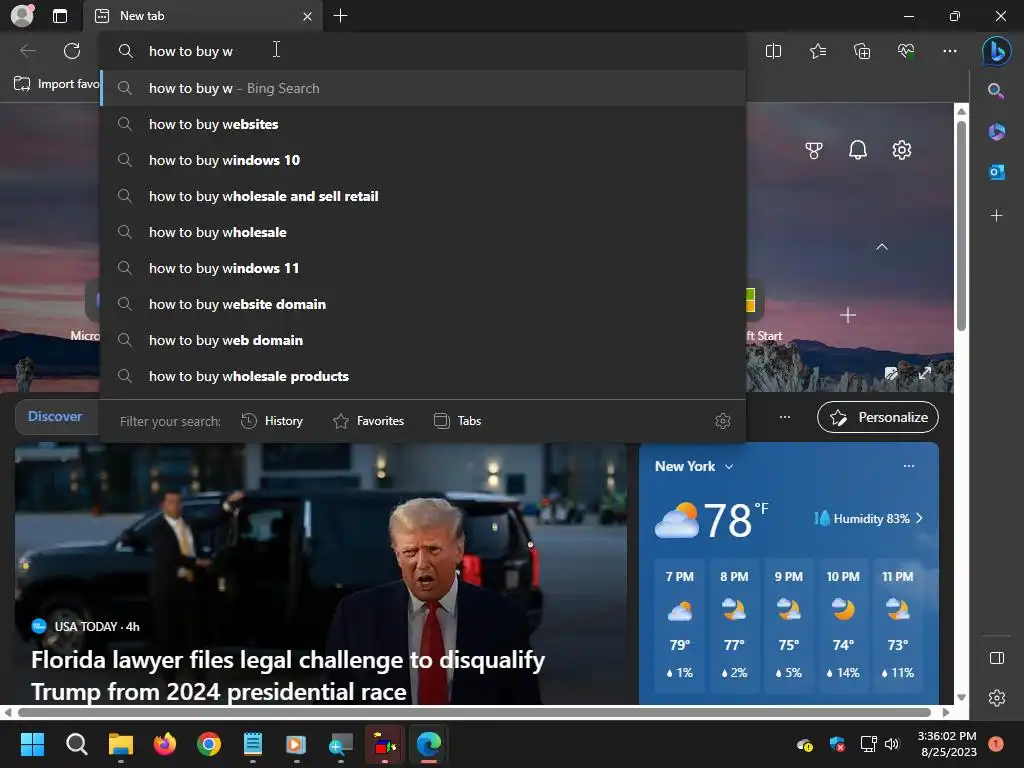Click the Personalize button

(x=878, y=417)
